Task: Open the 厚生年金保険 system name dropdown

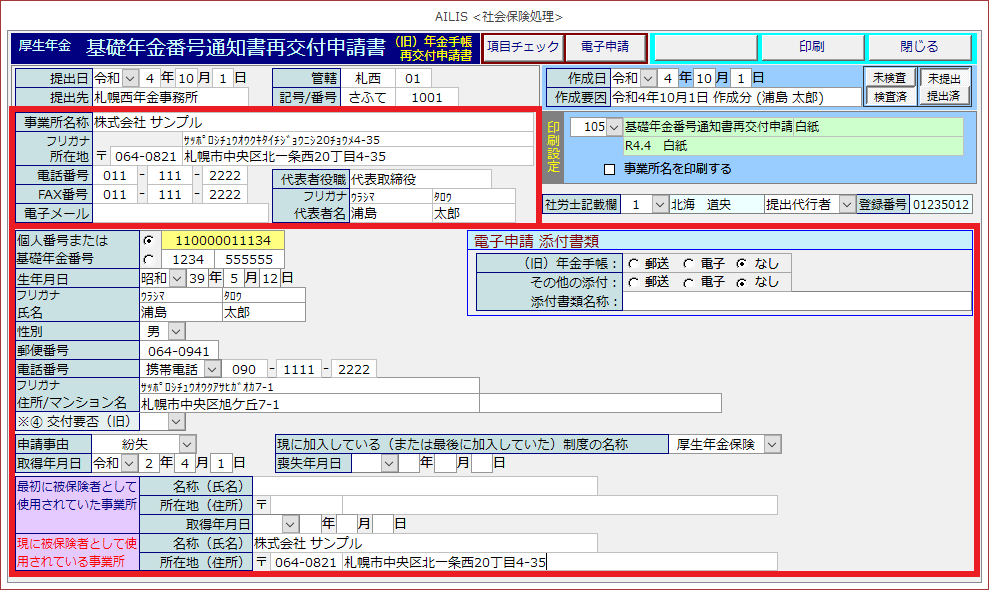Action: (772, 444)
